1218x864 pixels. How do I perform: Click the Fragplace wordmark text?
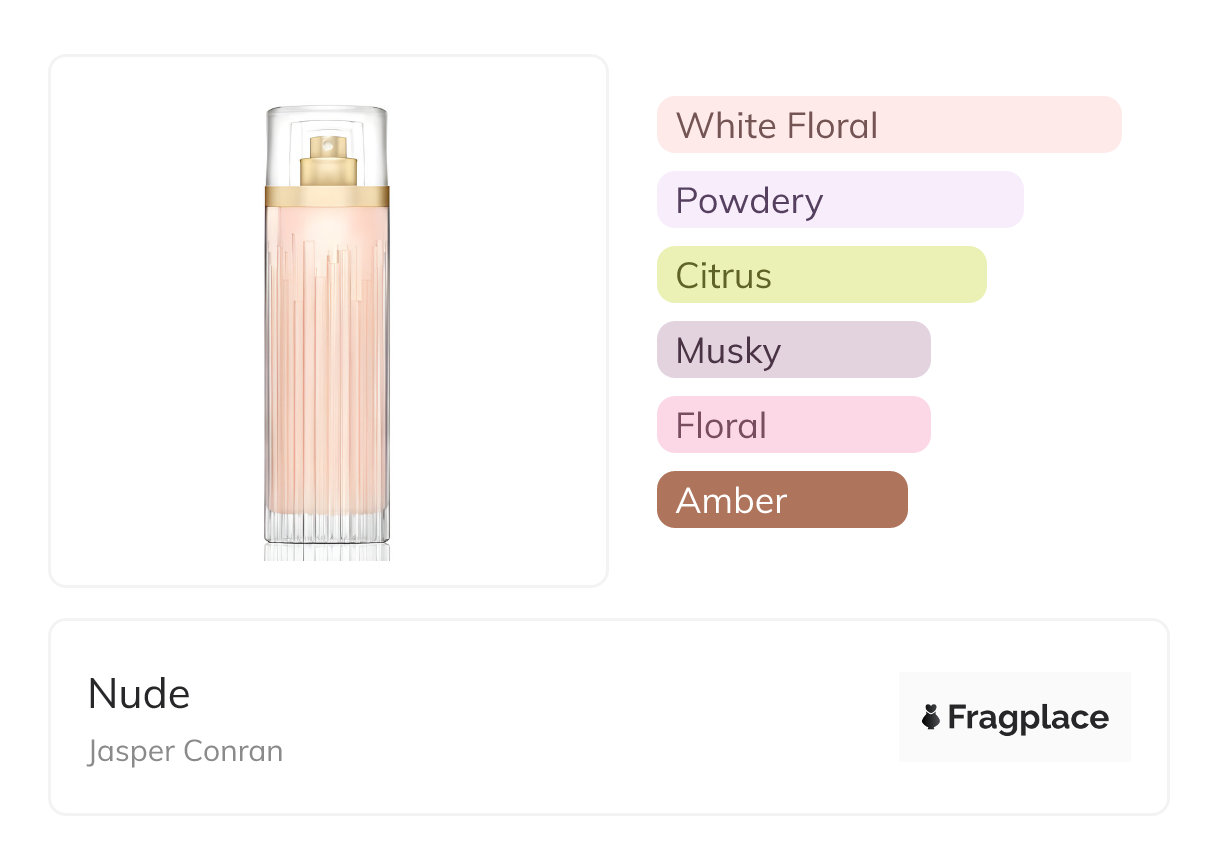pos(1028,718)
